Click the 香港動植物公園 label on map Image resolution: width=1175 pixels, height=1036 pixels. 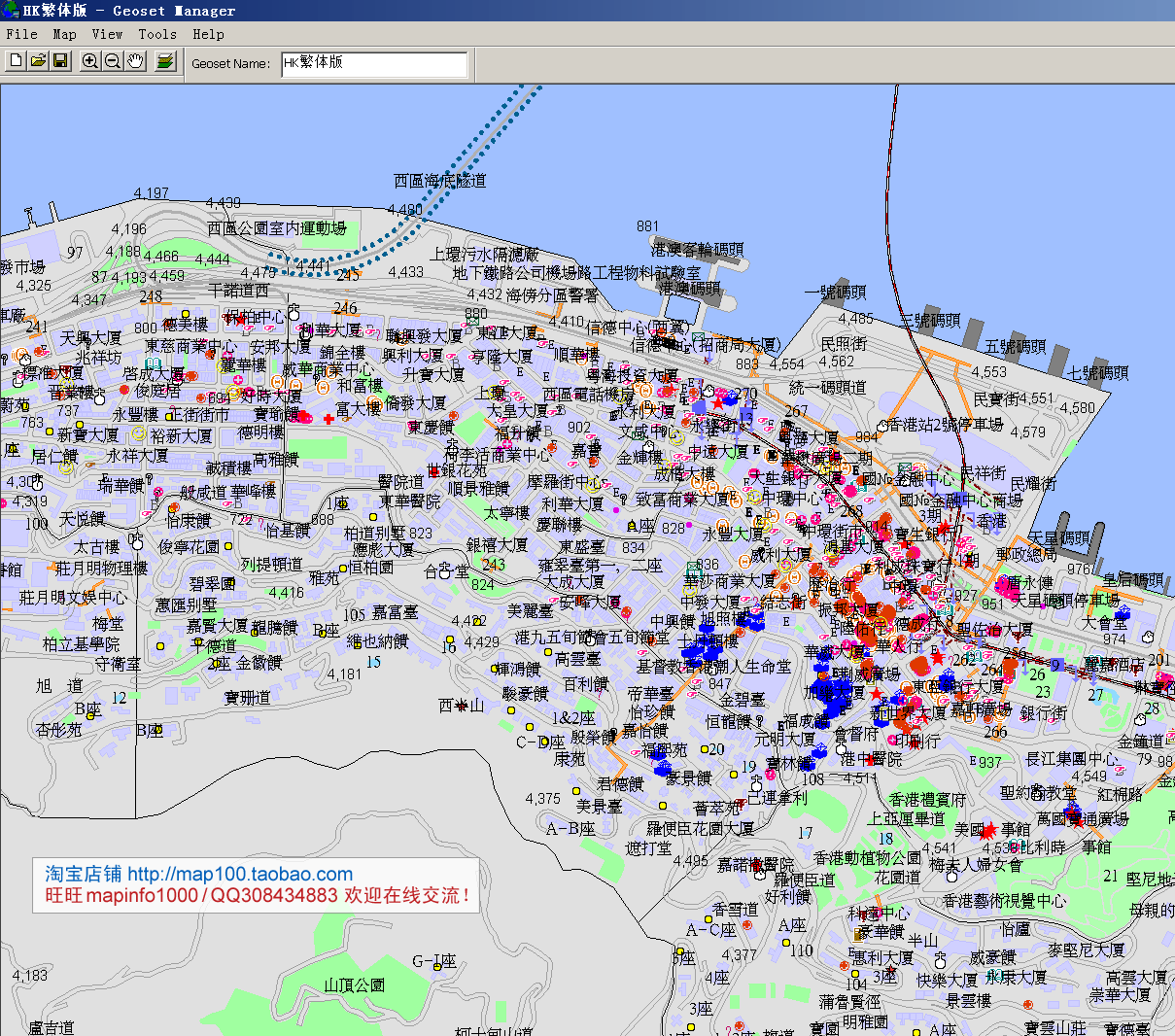tap(867, 857)
